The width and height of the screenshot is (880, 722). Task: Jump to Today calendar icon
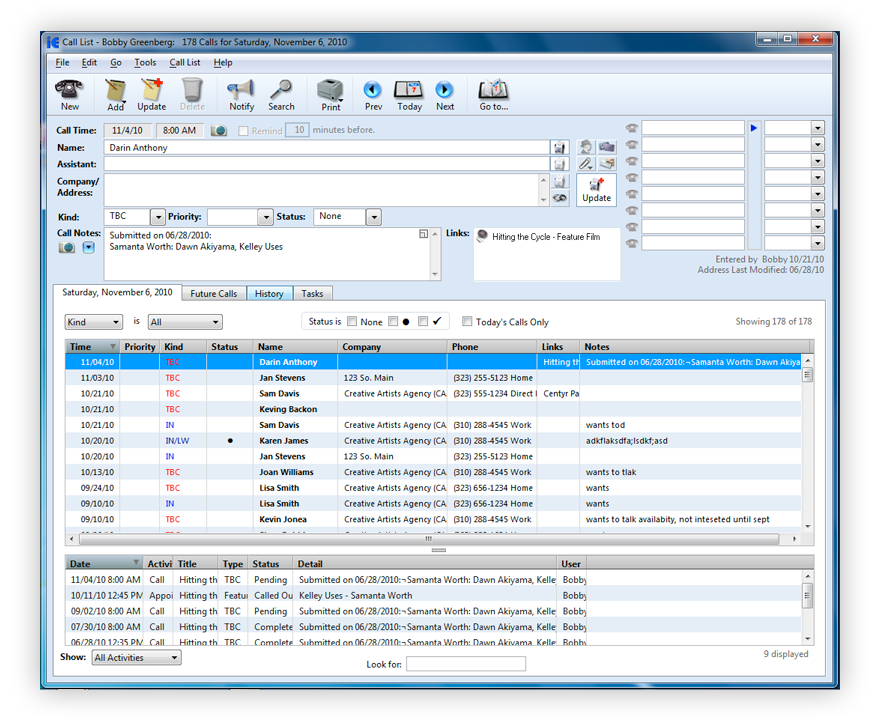pos(409,90)
